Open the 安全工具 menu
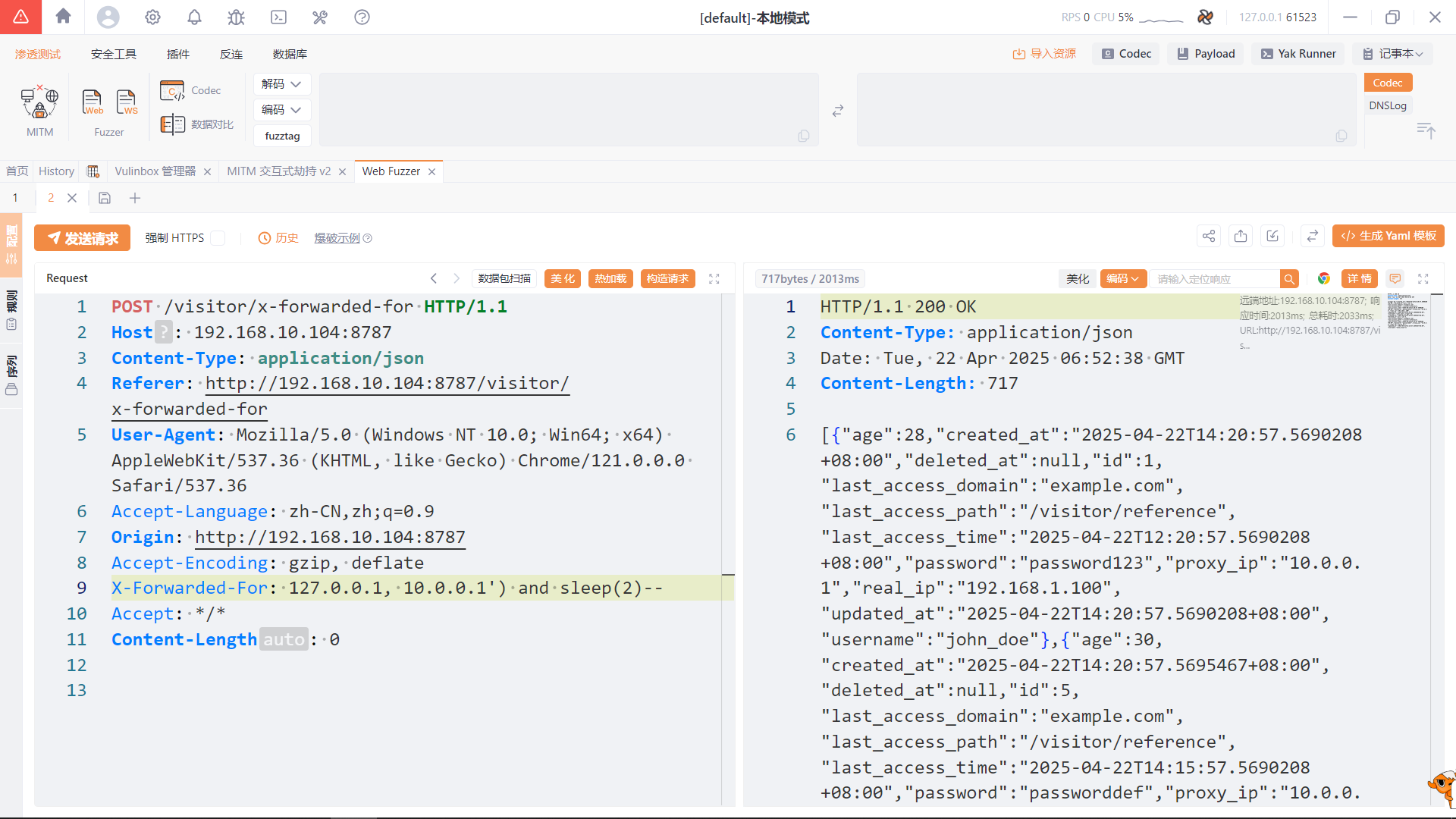 (x=113, y=54)
